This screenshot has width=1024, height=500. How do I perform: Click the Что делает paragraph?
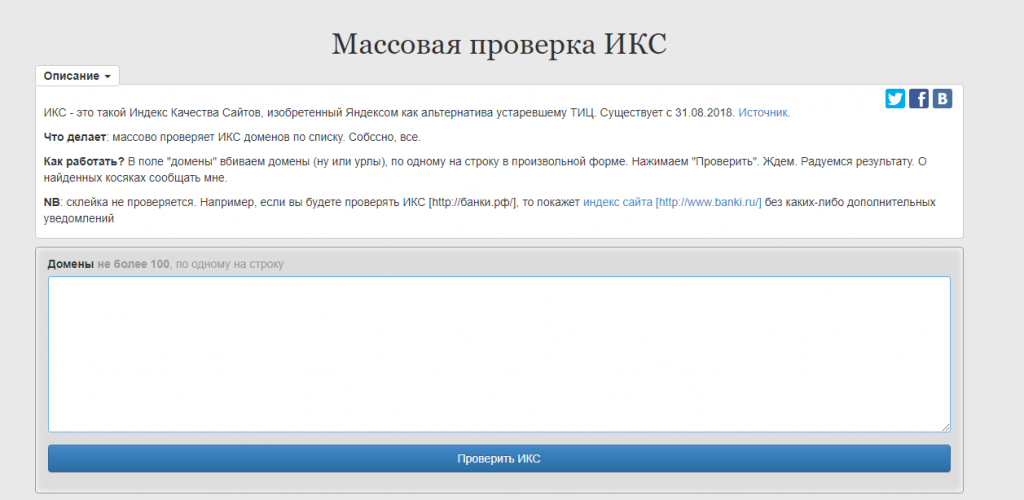[232, 138]
